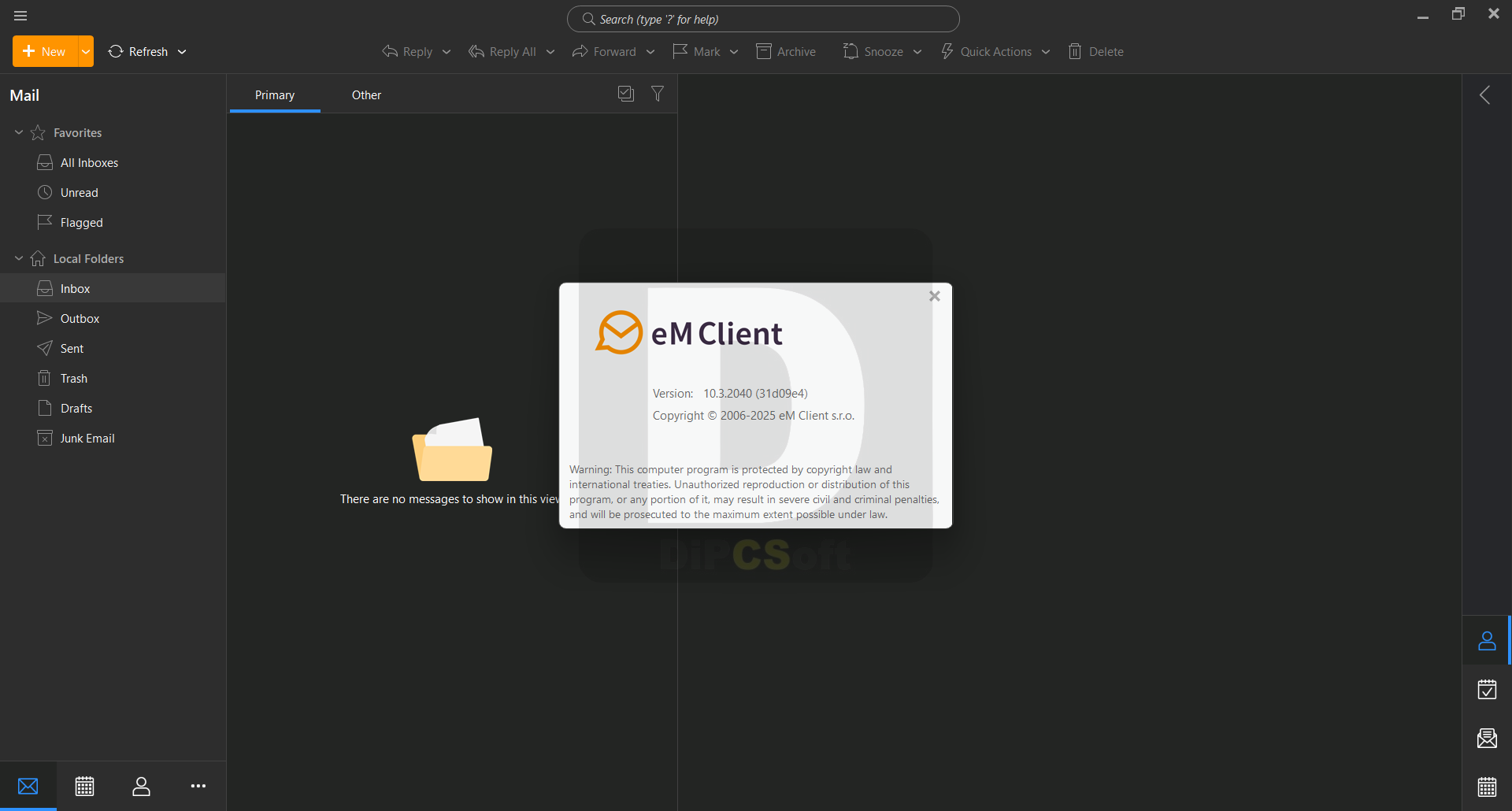
Task: Collapse the right sidebar arrow
Action: point(1485,95)
